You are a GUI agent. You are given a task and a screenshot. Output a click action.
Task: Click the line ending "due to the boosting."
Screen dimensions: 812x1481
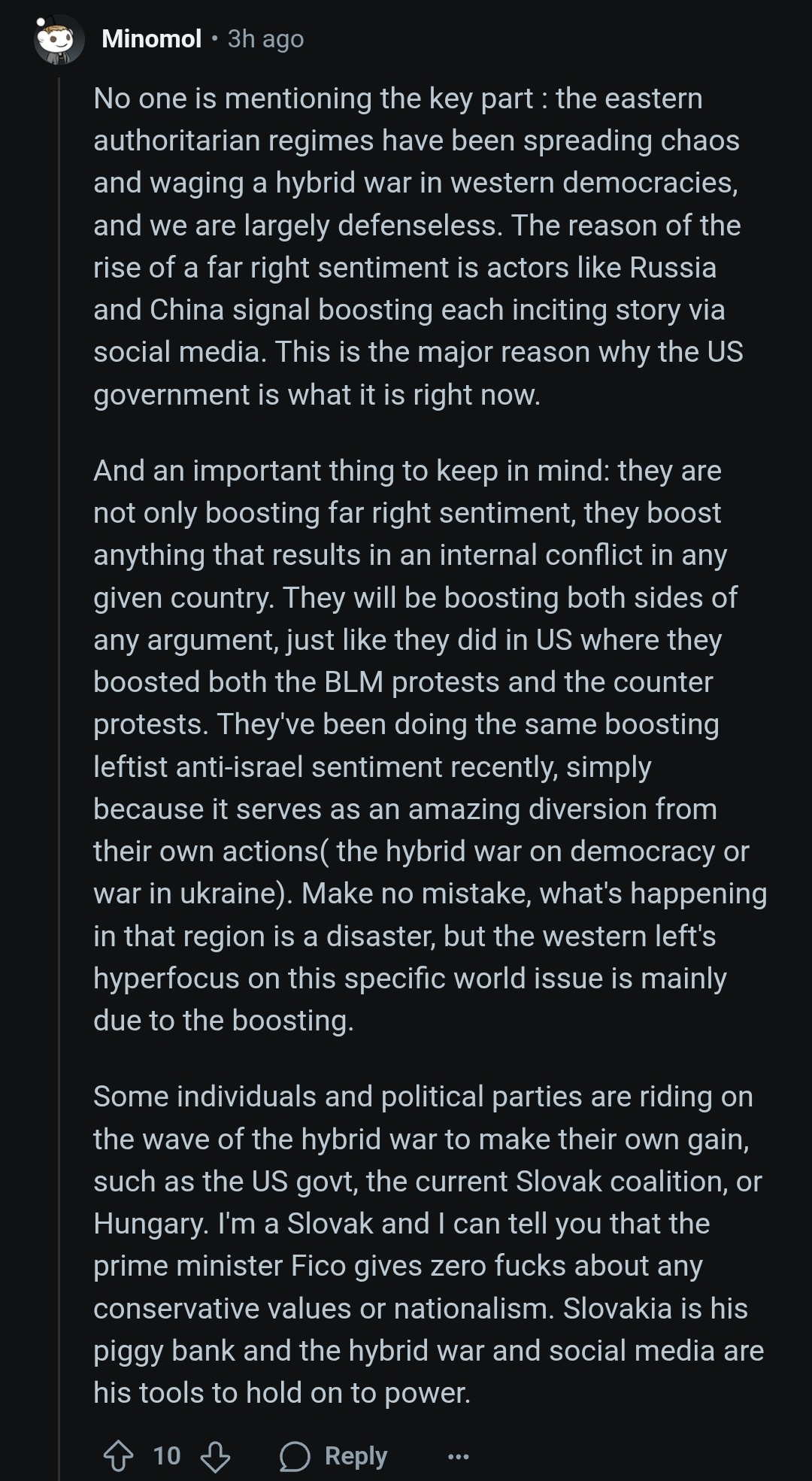(223, 1020)
